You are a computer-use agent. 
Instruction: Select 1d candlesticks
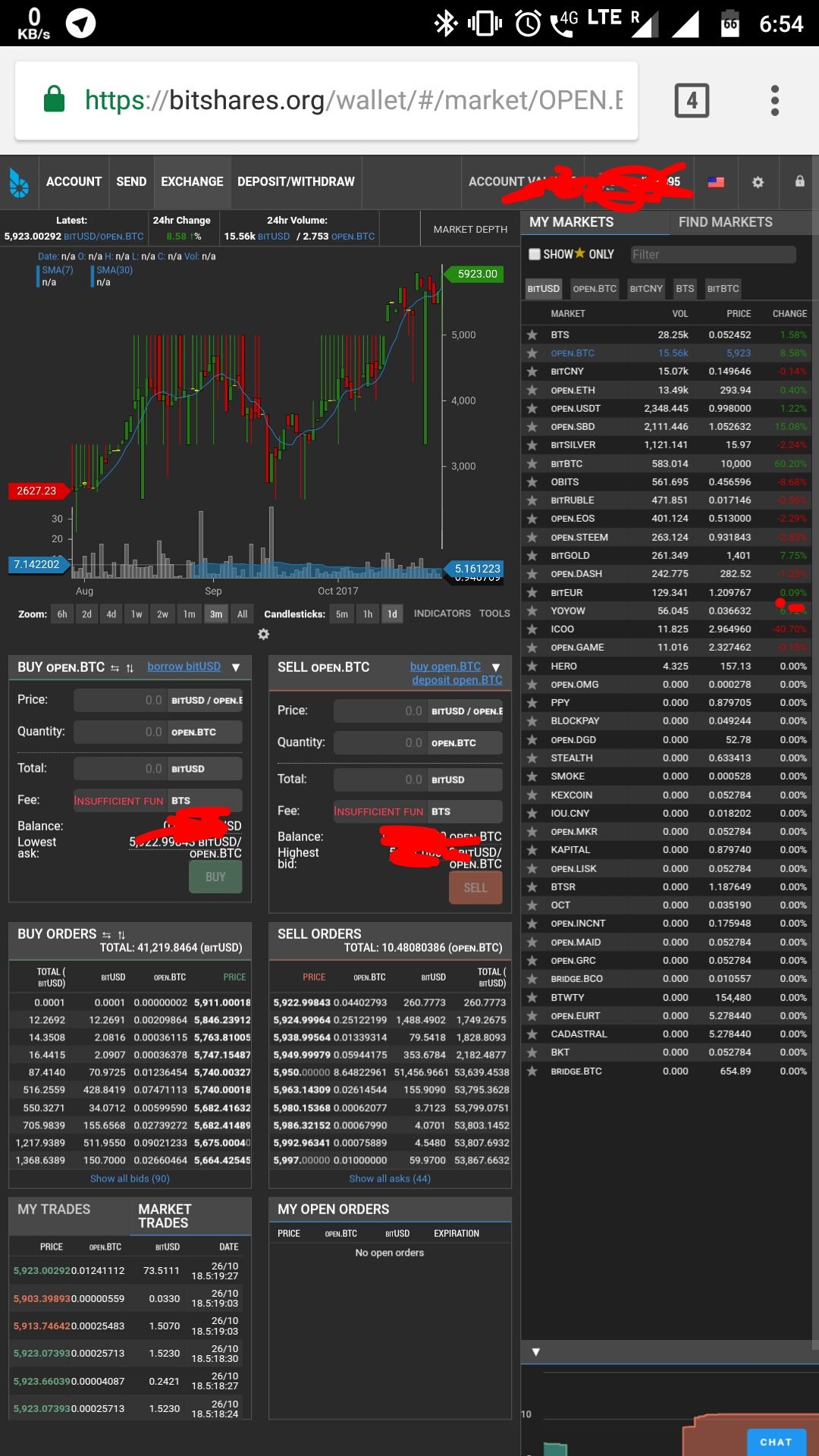392,614
